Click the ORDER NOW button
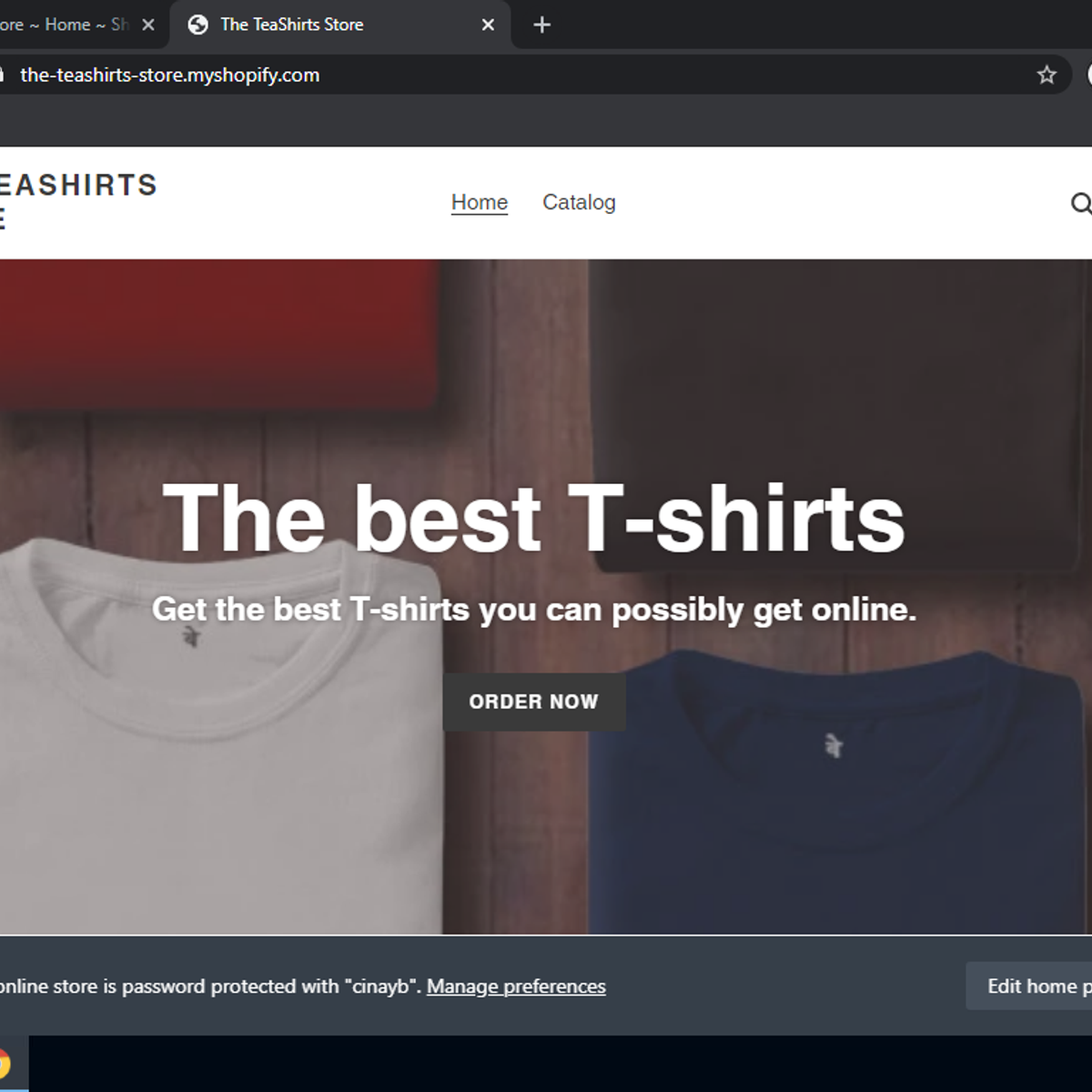The image size is (1092, 1092). point(534,702)
